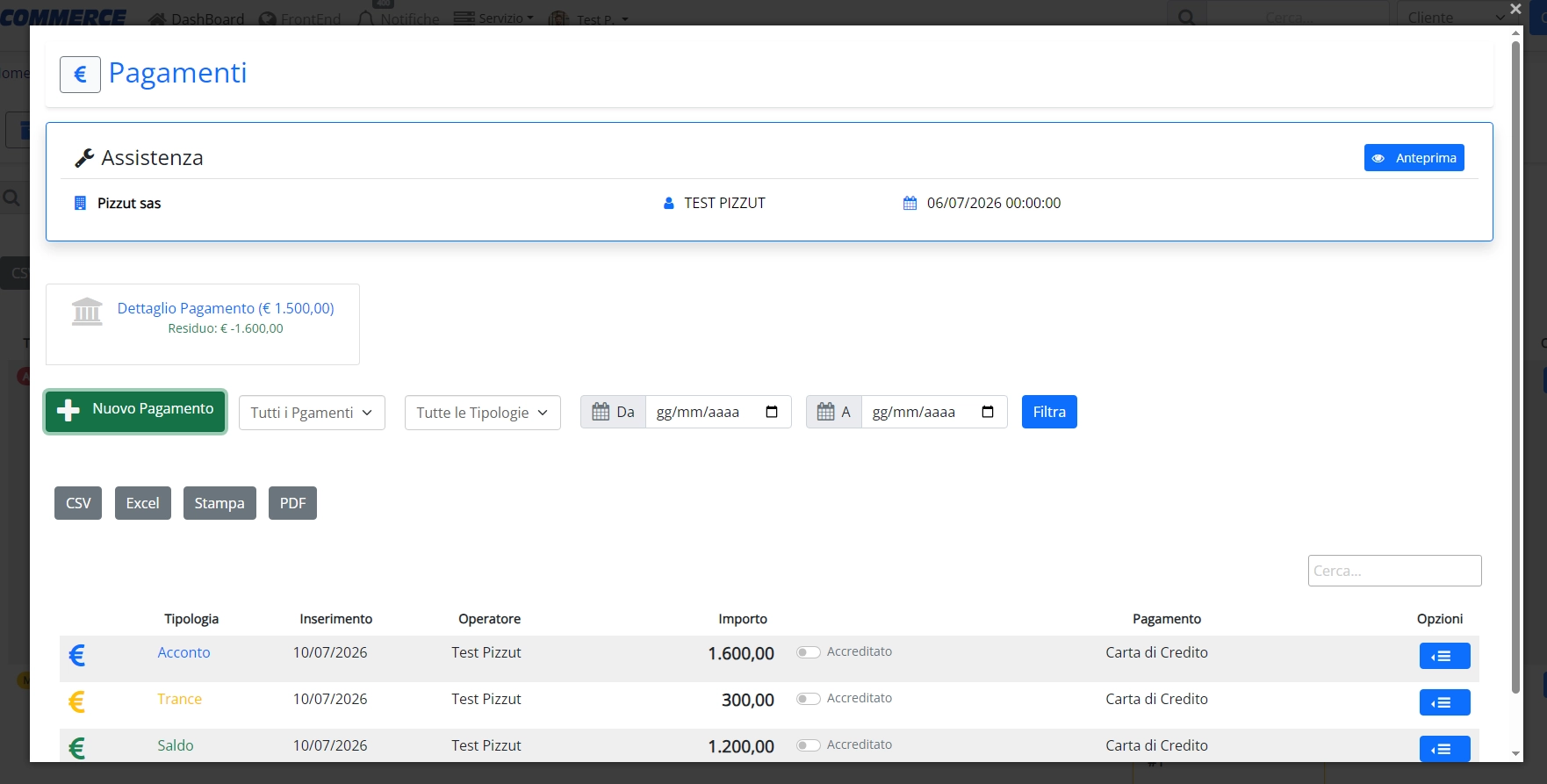This screenshot has height=784, width=1547.
Task: Click the Nuovo Pagamento button
Action: point(135,411)
